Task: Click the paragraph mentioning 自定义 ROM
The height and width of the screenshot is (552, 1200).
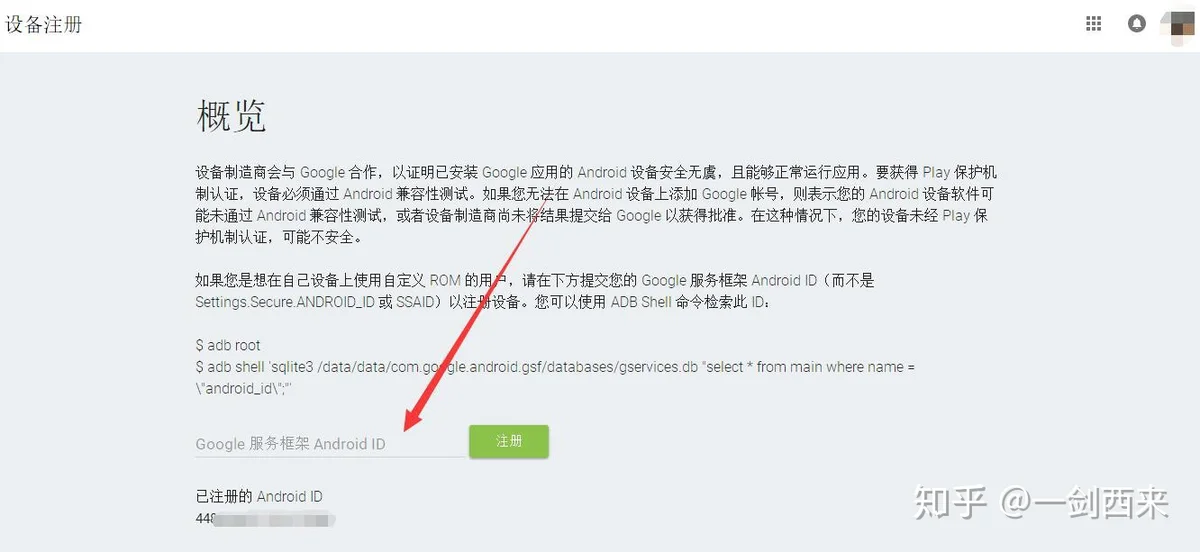Action: 535,291
